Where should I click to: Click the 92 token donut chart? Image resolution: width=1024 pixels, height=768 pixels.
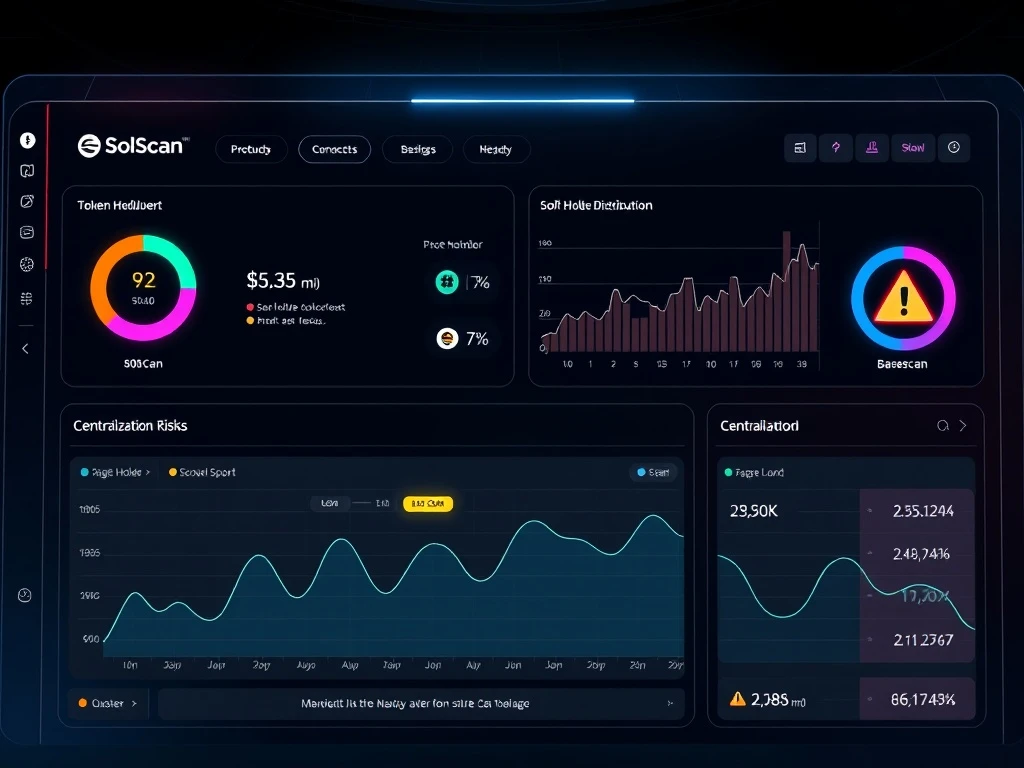[143, 288]
